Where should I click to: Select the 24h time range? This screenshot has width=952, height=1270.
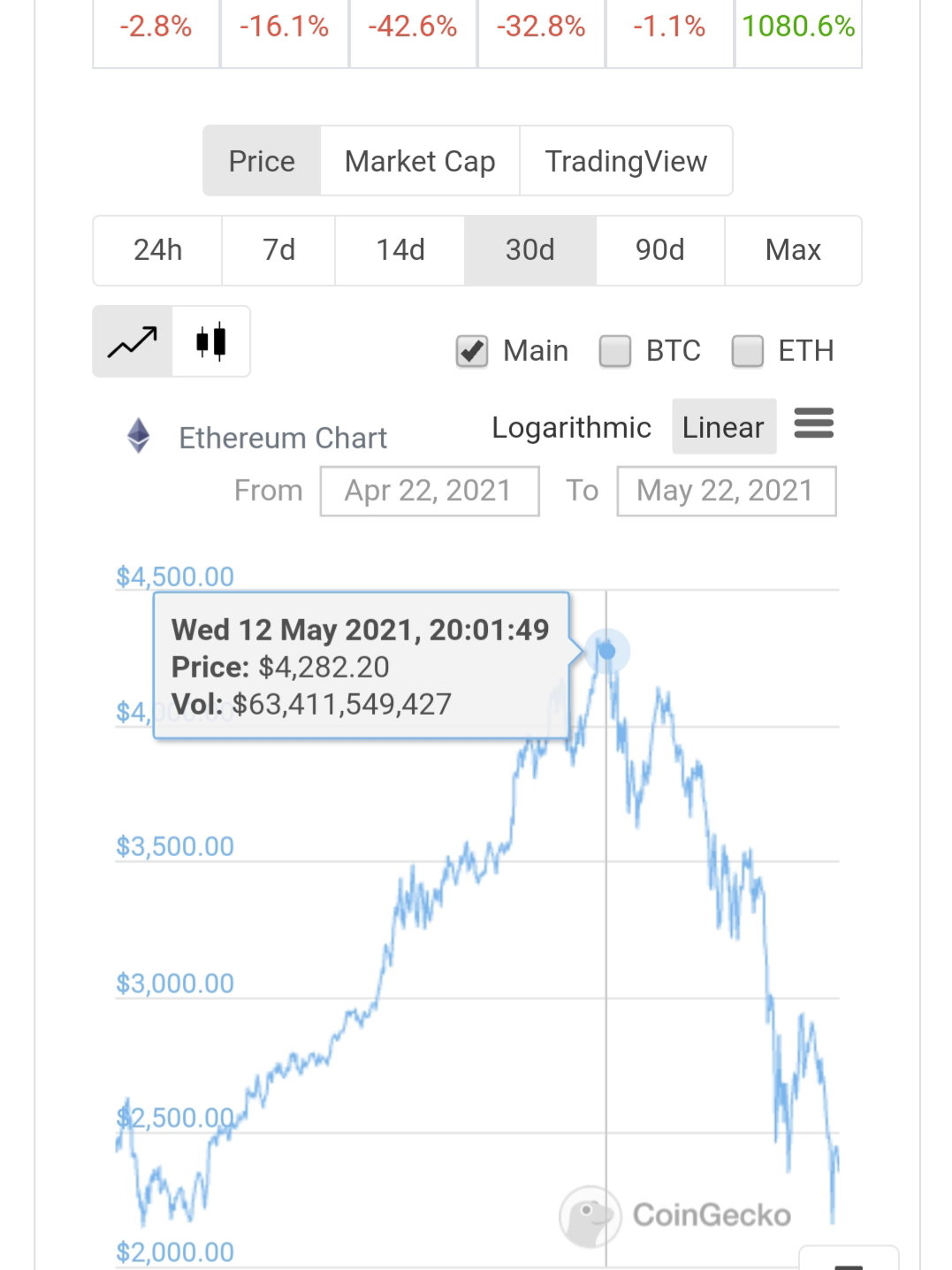click(x=157, y=250)
